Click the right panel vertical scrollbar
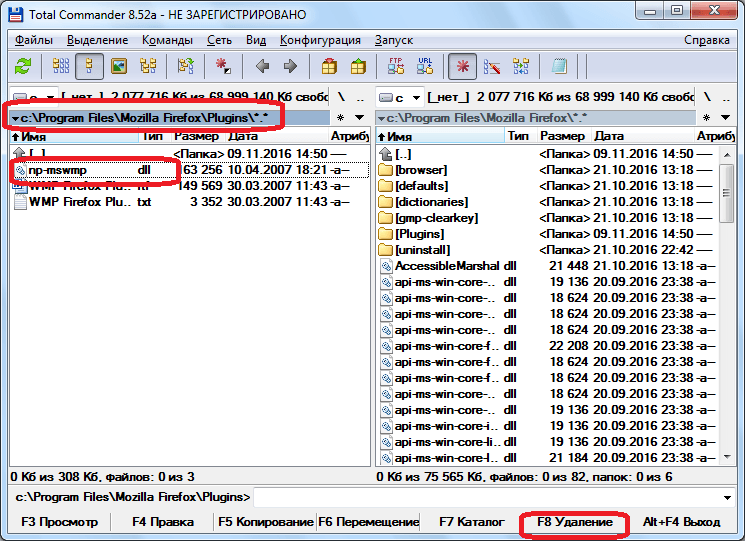The image size is (745, 541). click(727, 300)
